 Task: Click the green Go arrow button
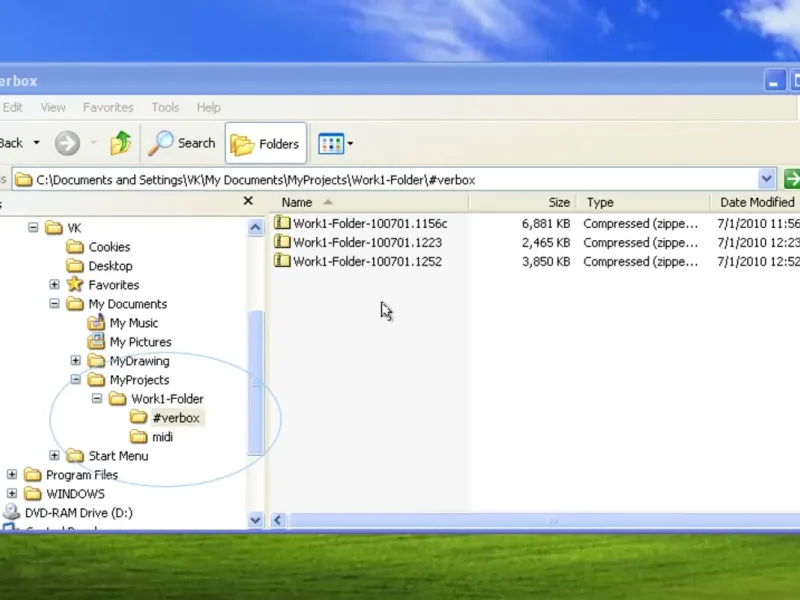pos(791,180)
